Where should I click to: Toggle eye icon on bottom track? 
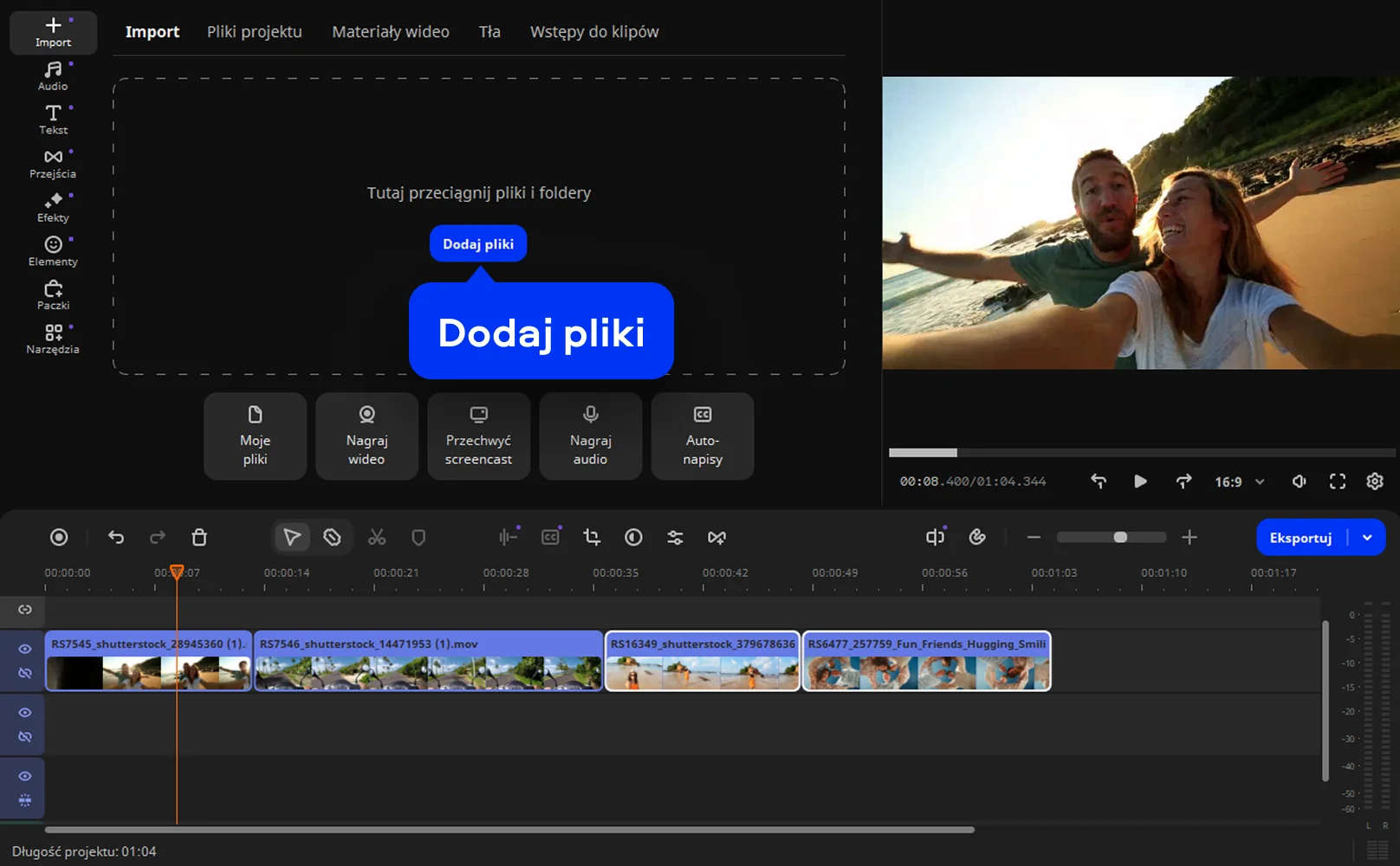[25, 777]
